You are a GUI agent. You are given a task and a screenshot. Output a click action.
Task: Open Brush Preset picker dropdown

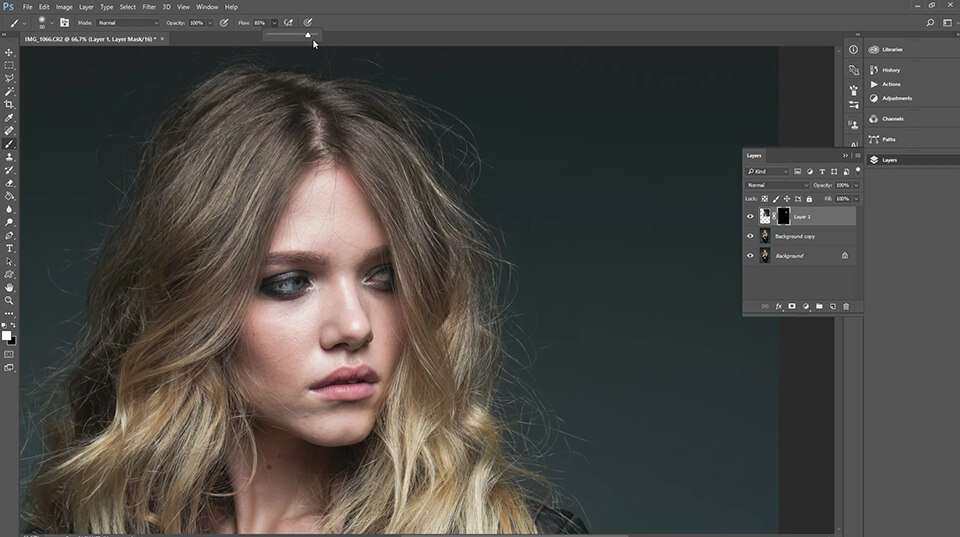[51, 23]
